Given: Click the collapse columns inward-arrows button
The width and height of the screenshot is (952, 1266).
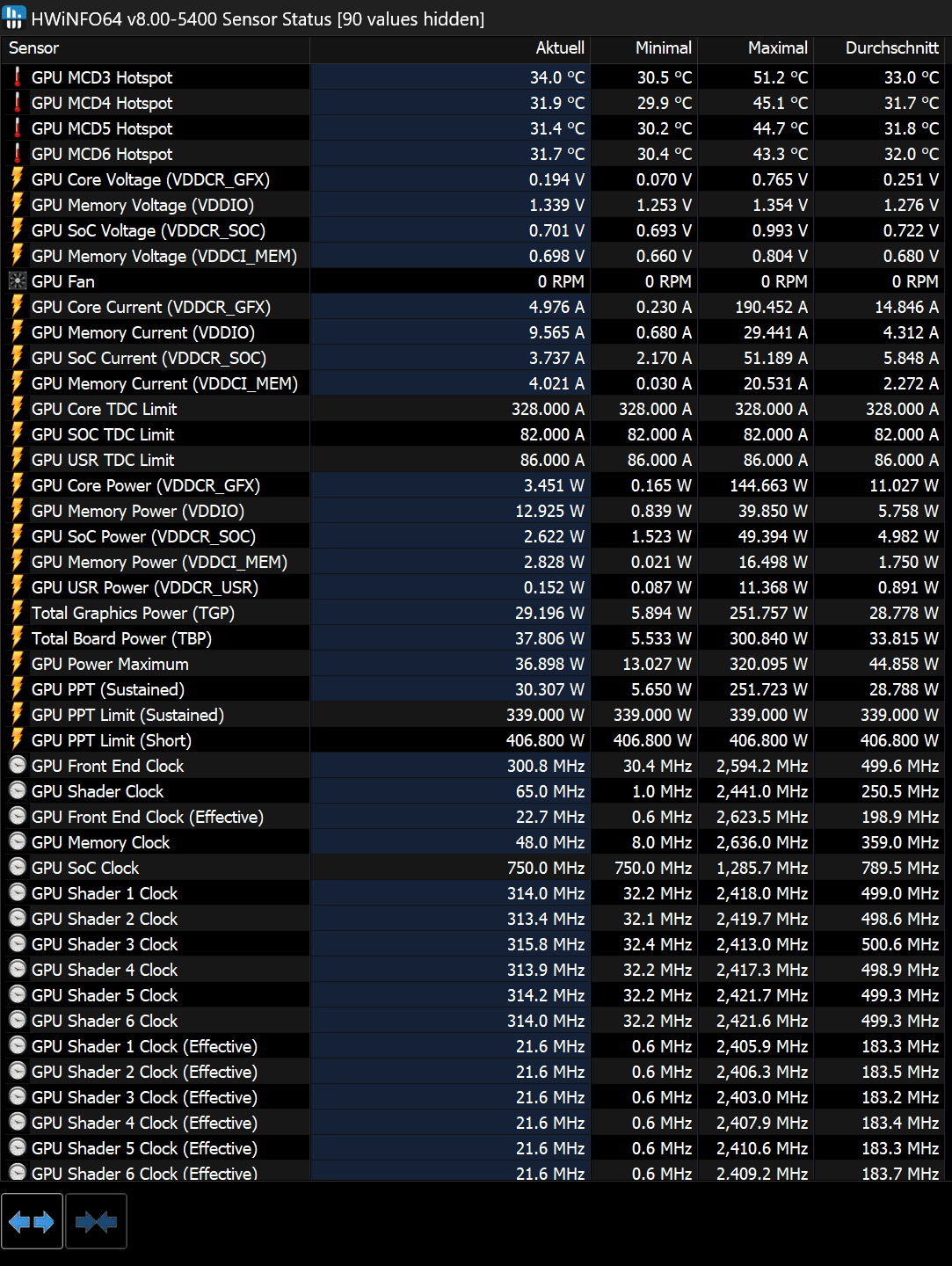Looking at the screenshot, I should click(x=97, y=1221).
